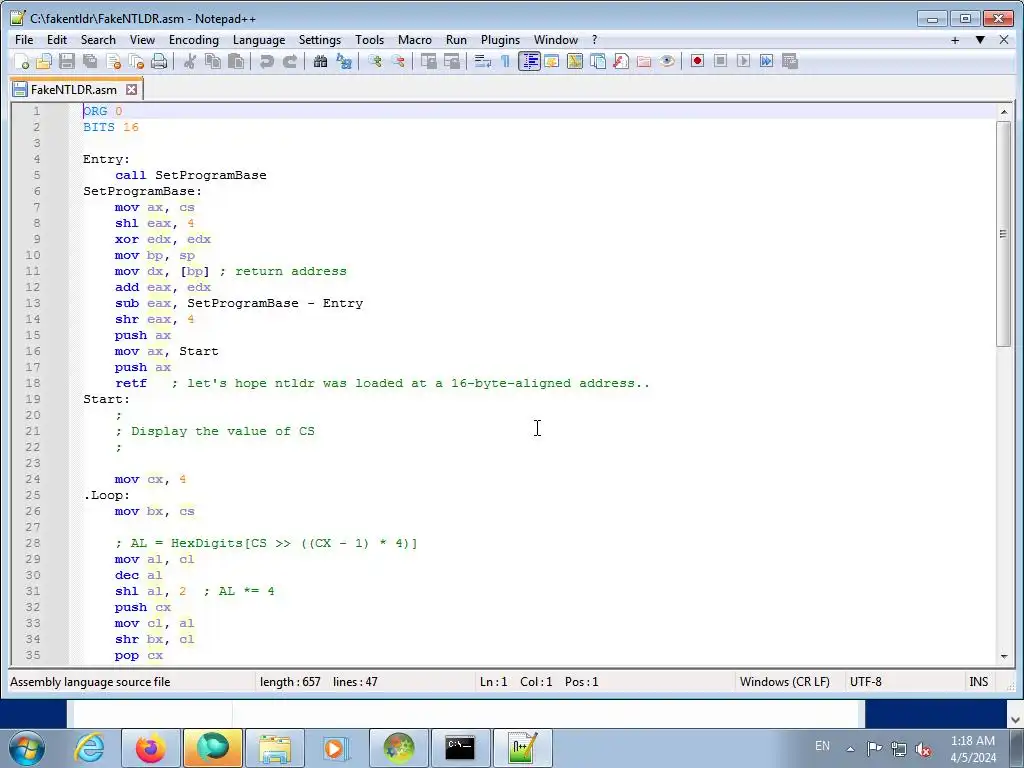Open the tab list dropdown arrow
This screenshot has height=768, width=1024.
980,40
